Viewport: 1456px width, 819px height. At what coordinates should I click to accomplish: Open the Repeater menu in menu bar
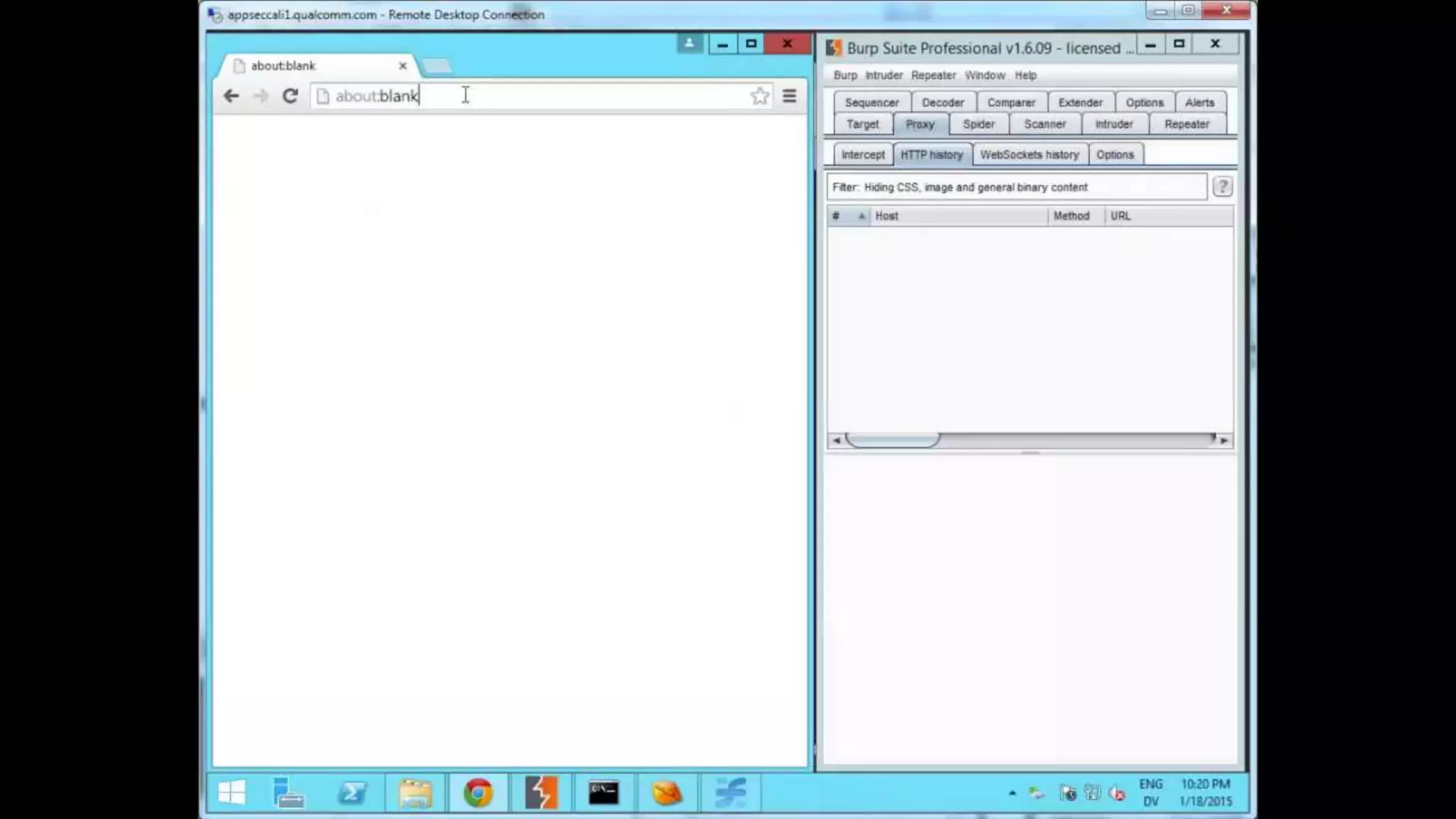point(933,75)
